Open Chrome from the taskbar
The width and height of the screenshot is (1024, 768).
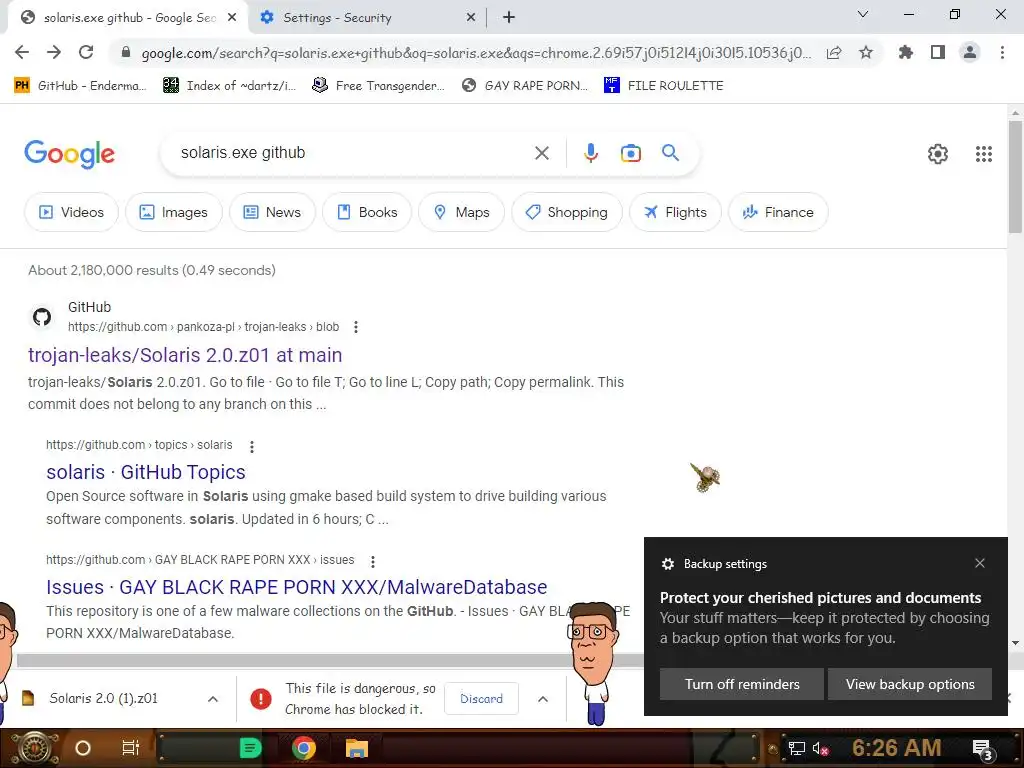[x=304, y=748]
